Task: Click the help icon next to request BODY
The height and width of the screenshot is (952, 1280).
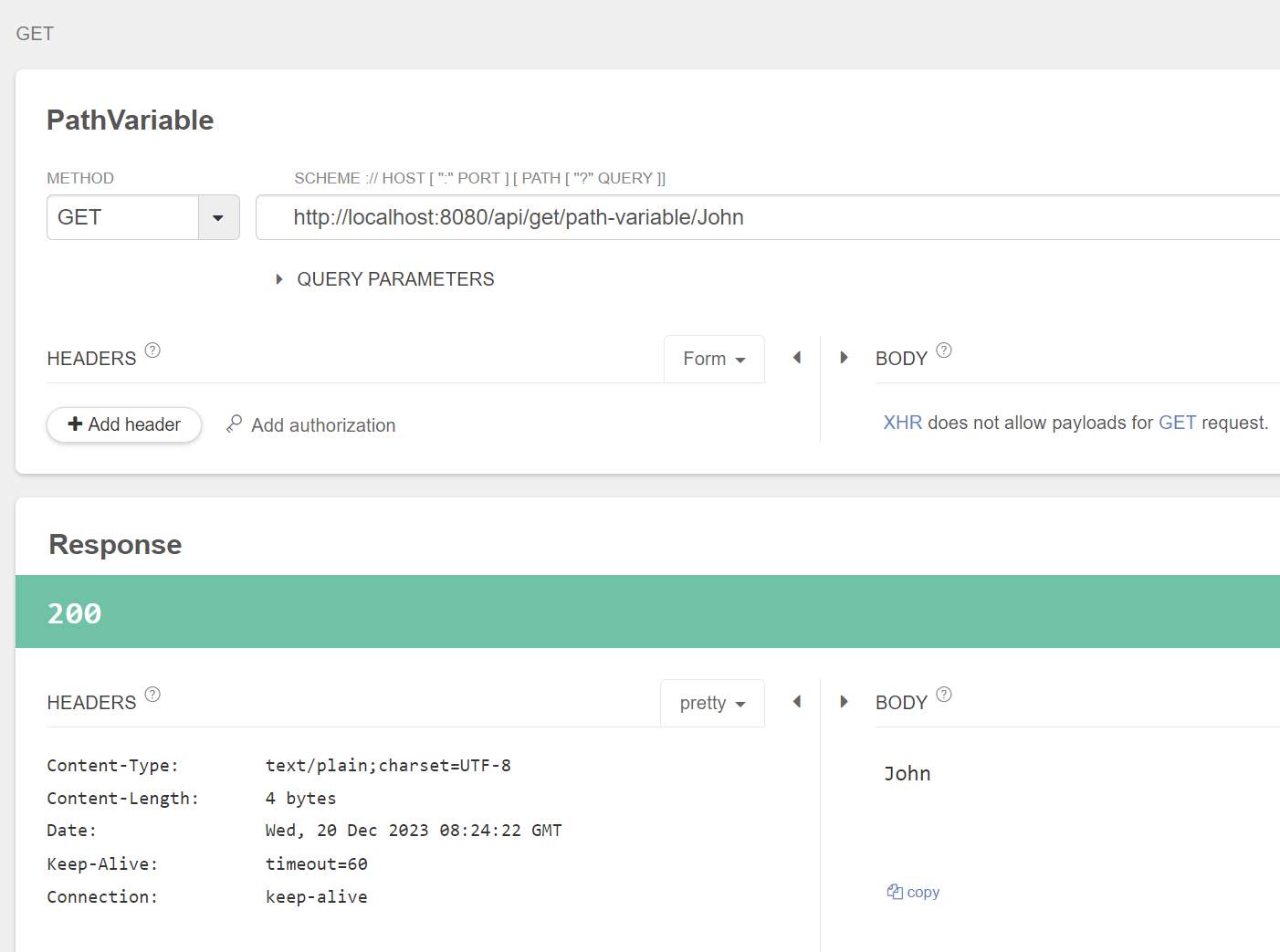Action: pyautogui.click(x=944, y=350)
